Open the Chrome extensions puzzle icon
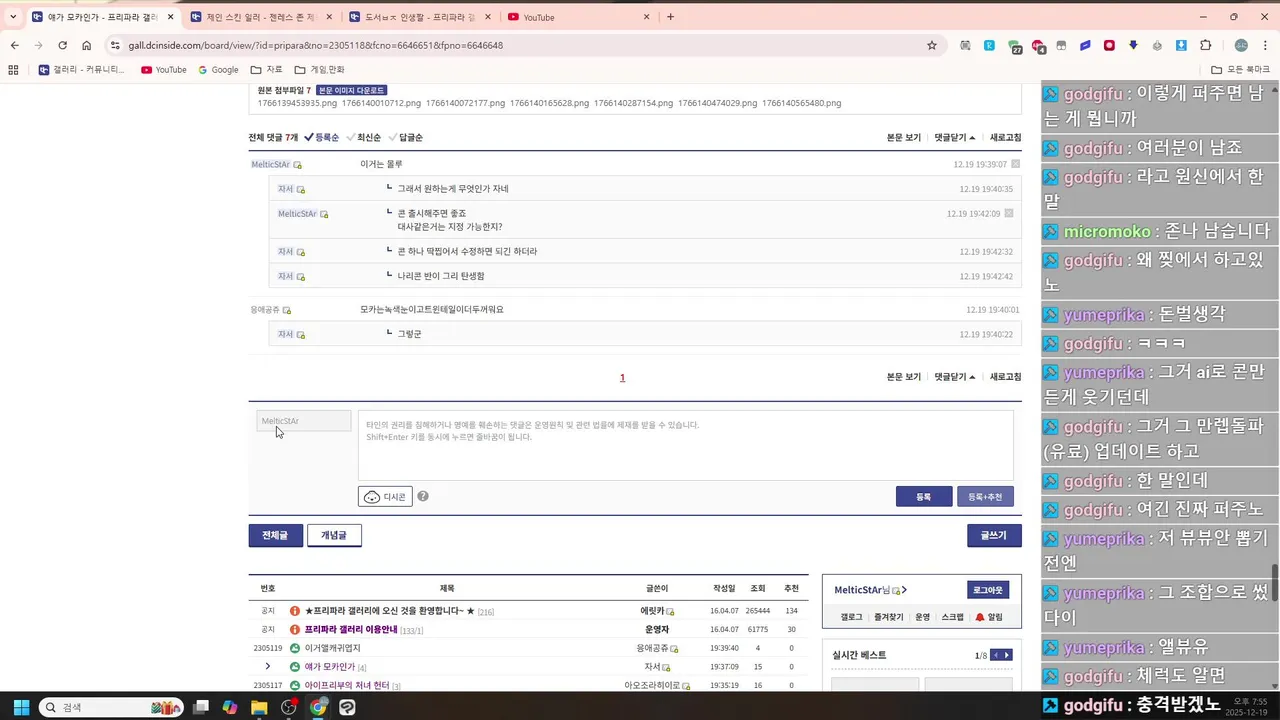Image resolution: width=1280 pixels, height=720 pixels. click(x=1205, y=45)
